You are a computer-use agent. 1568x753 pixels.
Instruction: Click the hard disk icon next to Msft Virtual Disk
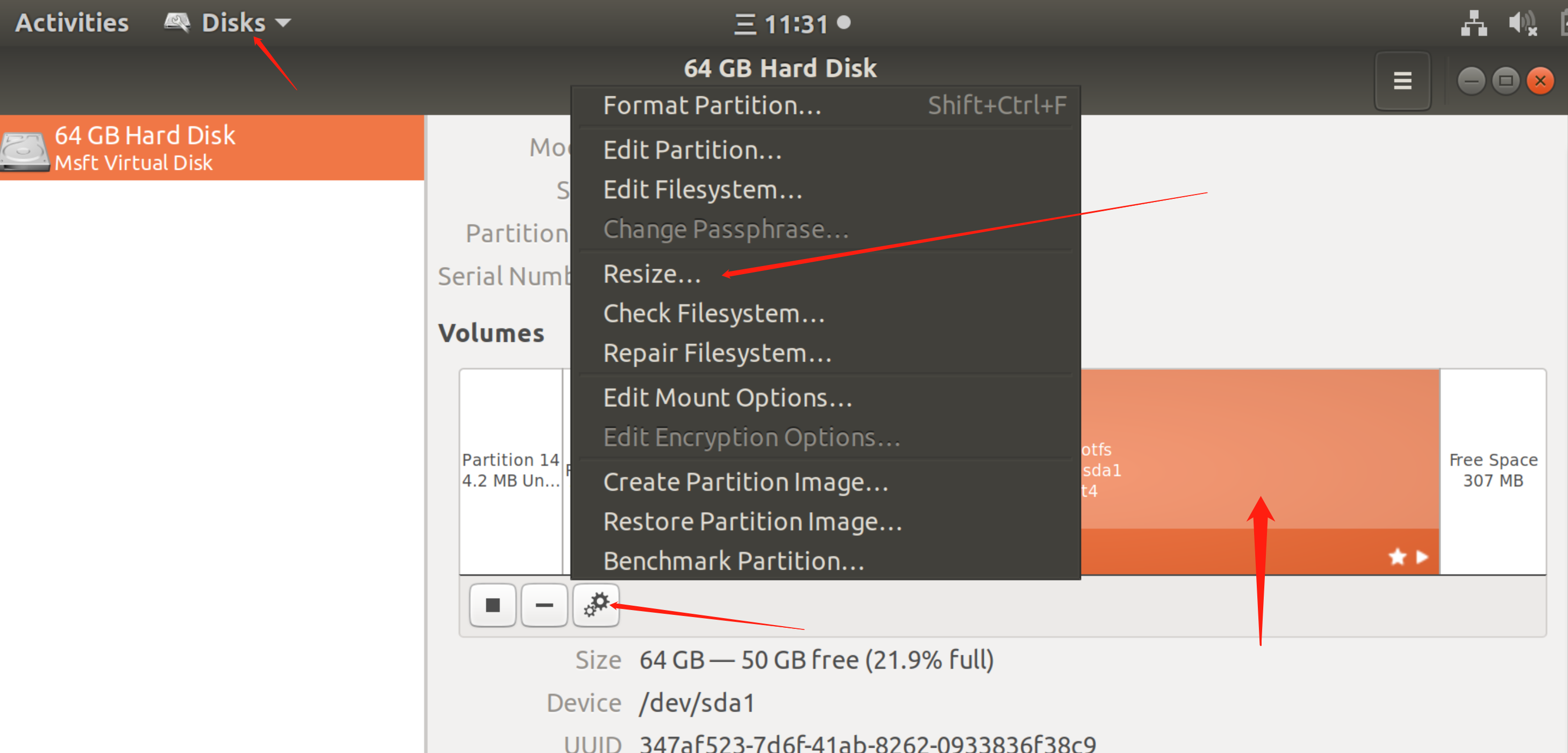tap(24, 150)
